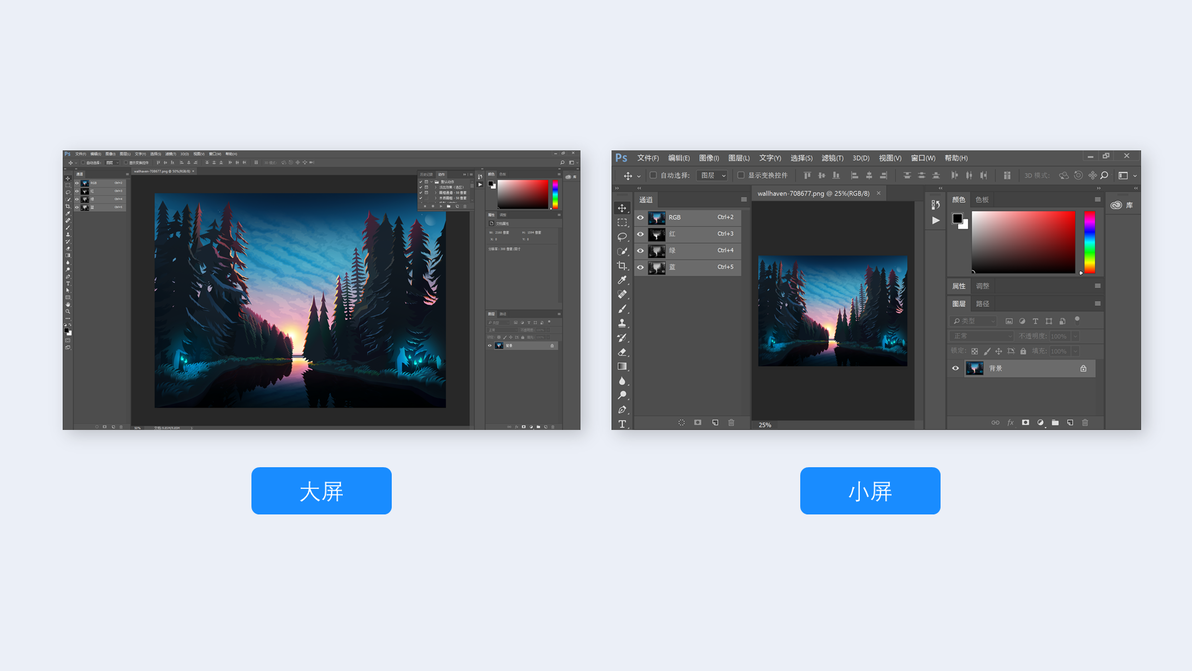Open 填充 arrow in small-screen Layers panel
The width and height of the screenshot is (1192, 671).
point(1075,351)
